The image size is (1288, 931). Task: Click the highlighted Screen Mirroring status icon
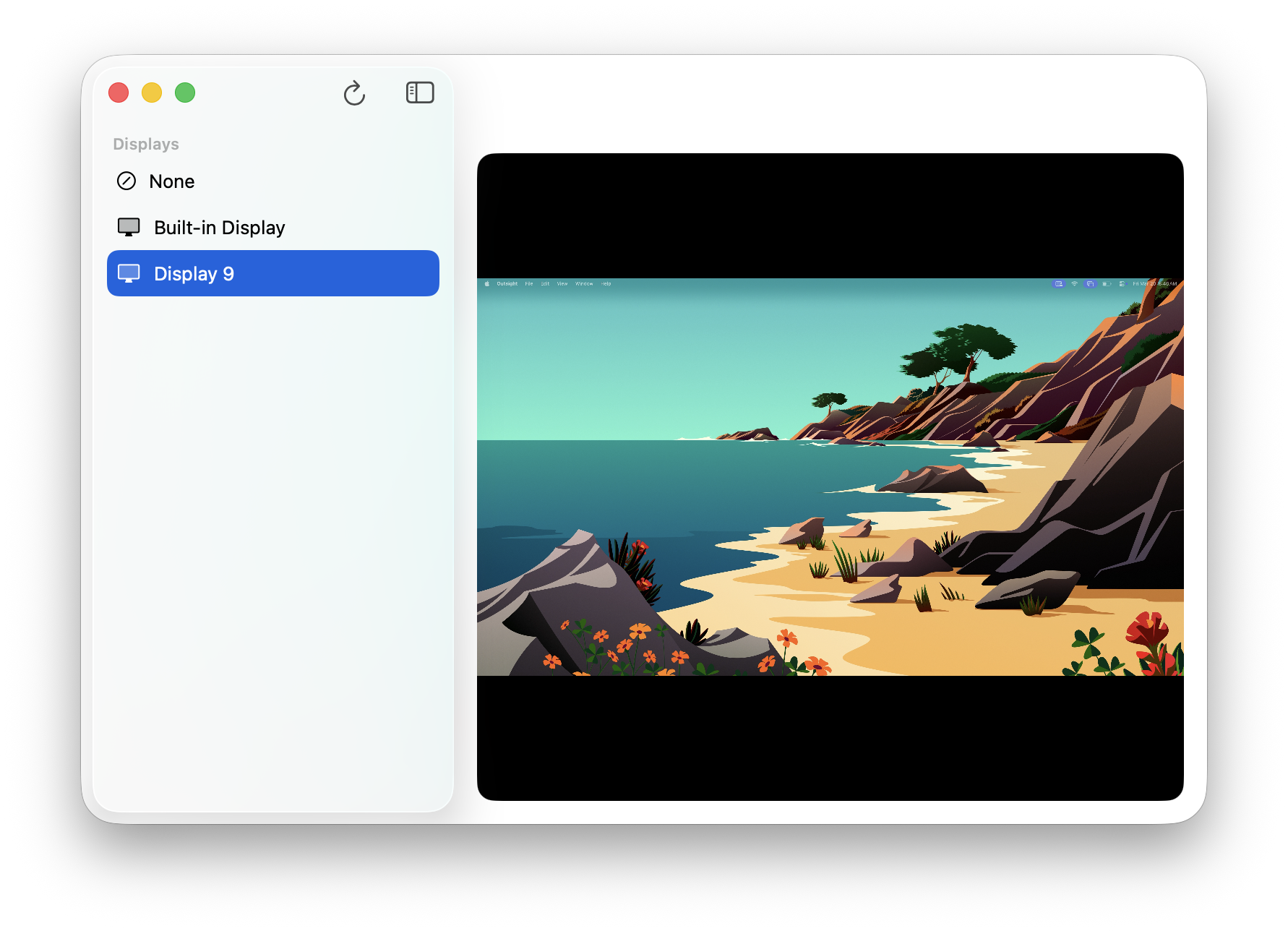[x=1090, y=284]
